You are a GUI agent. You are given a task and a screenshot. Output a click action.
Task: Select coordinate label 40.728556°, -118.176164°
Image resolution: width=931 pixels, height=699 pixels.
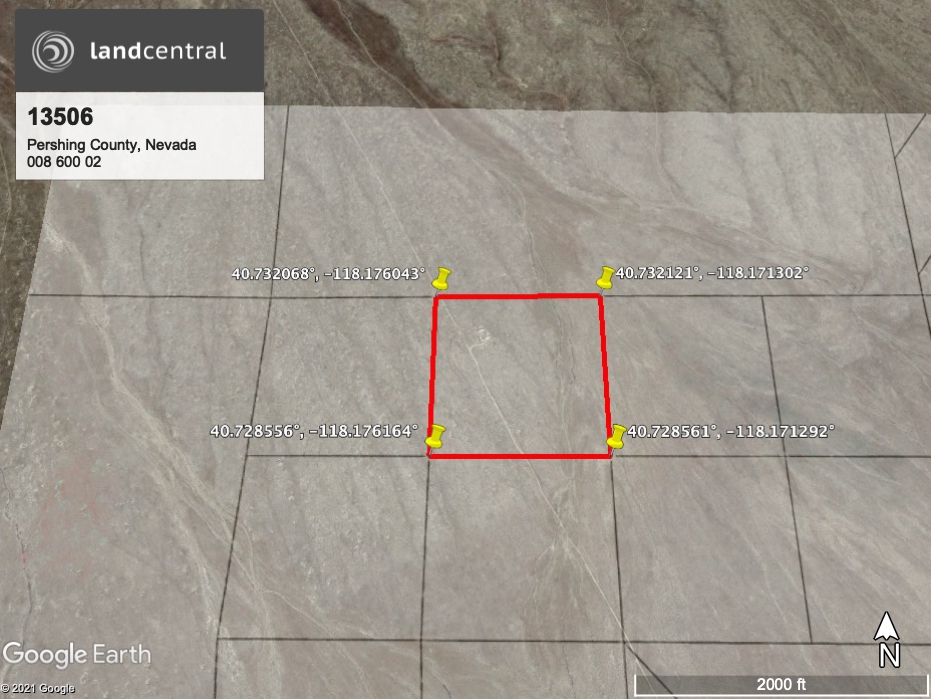[x=313, y=432]
